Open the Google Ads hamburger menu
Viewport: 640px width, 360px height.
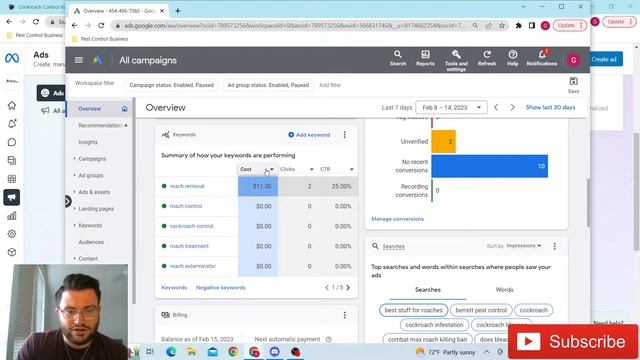coord(79,60)
